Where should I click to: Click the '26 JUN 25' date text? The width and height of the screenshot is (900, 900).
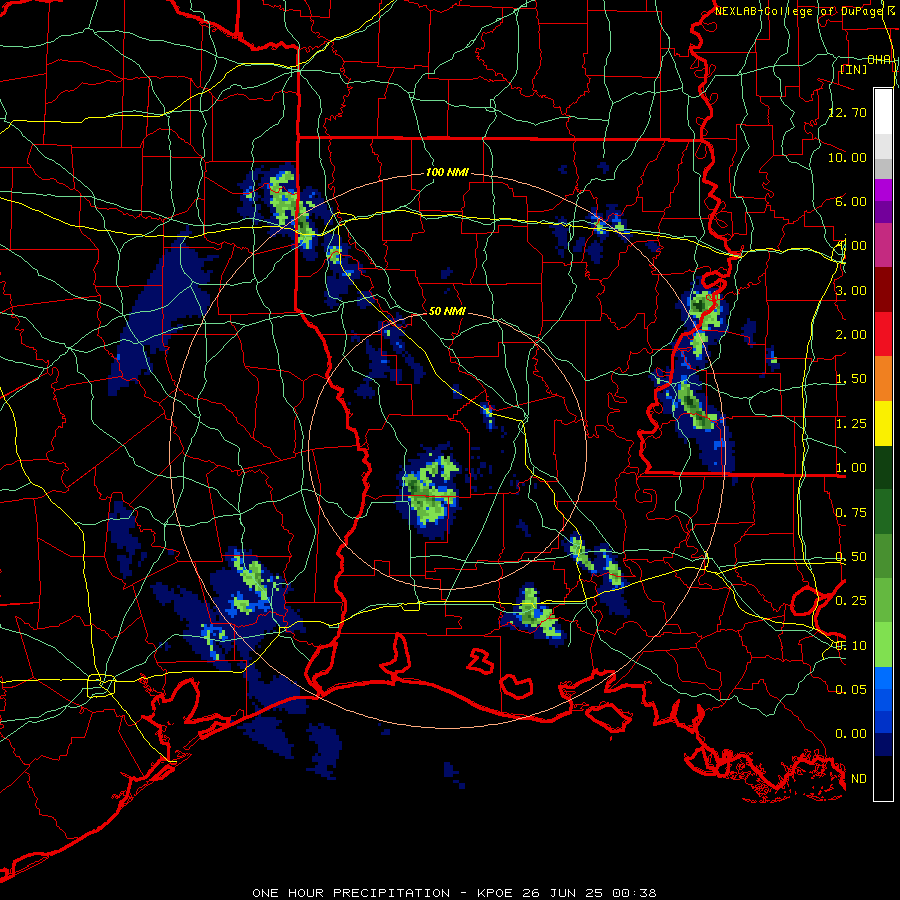(x=564, y=893)
